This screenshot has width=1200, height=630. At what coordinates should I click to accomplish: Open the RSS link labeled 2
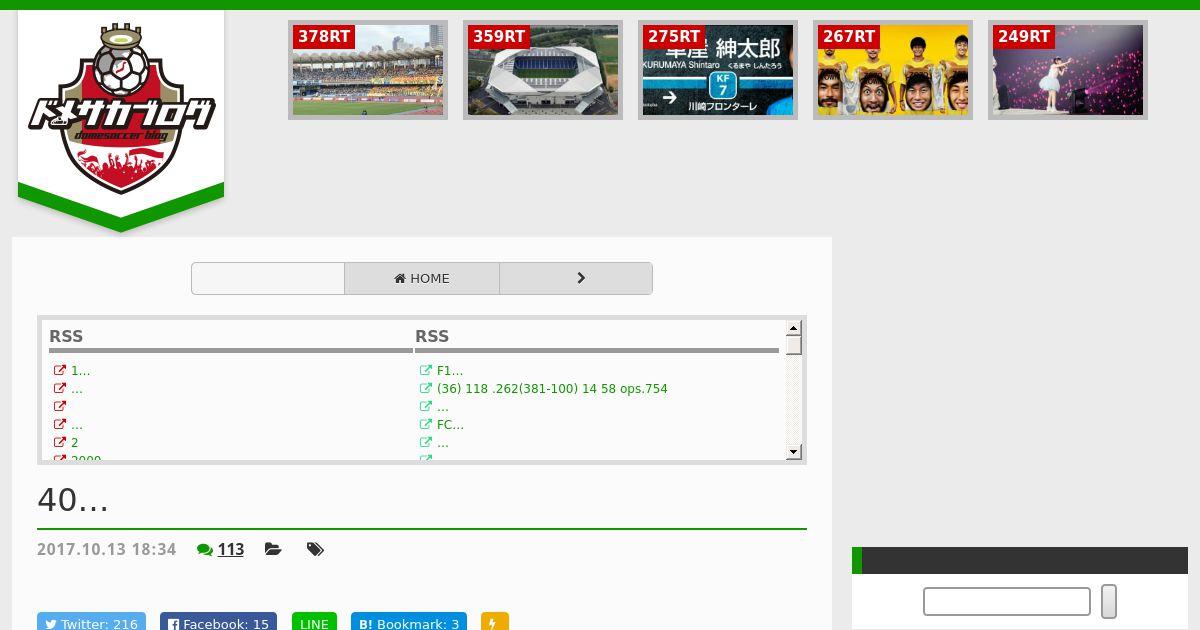click(74, 442)
